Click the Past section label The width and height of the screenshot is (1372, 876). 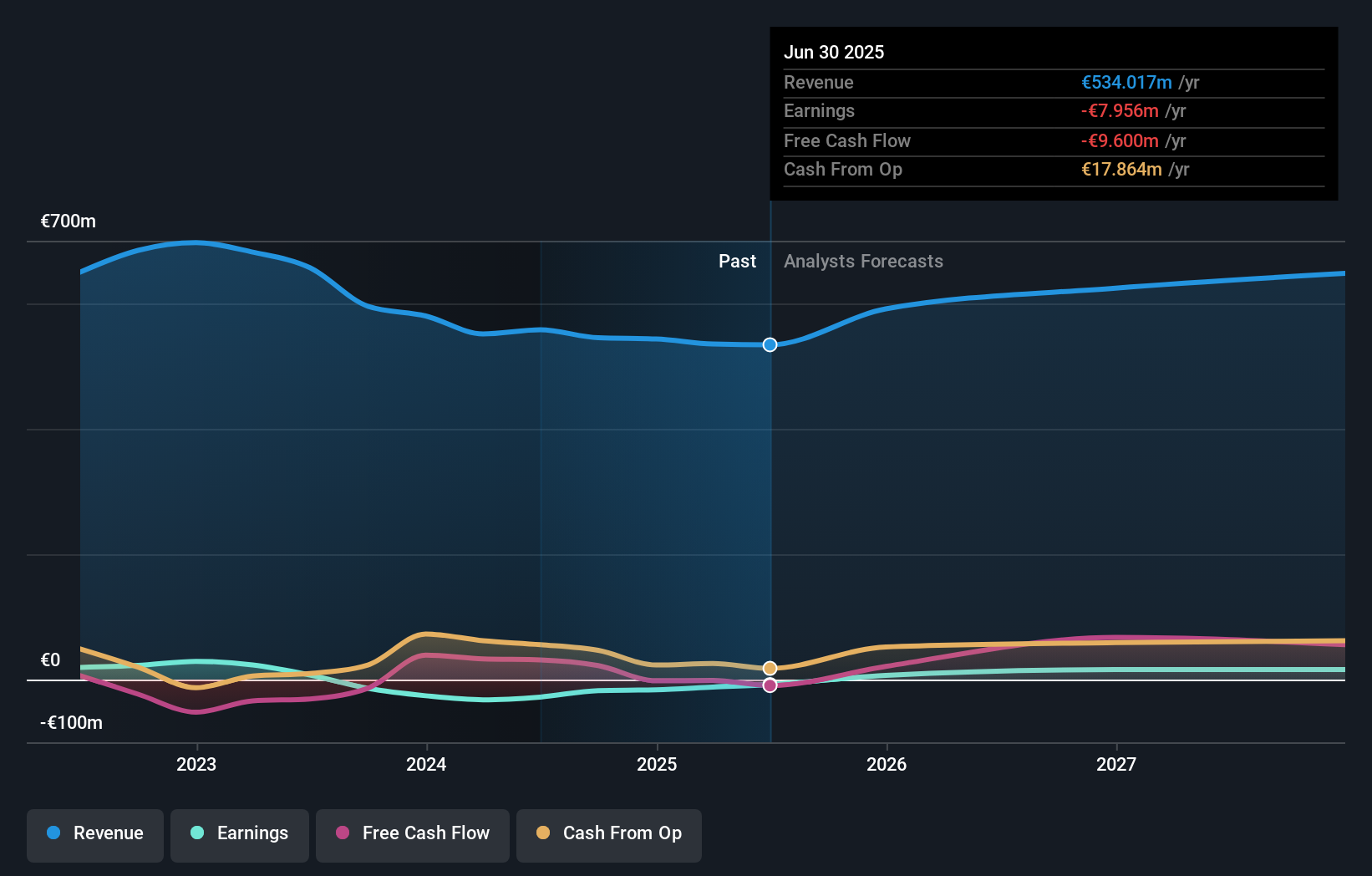737,261
